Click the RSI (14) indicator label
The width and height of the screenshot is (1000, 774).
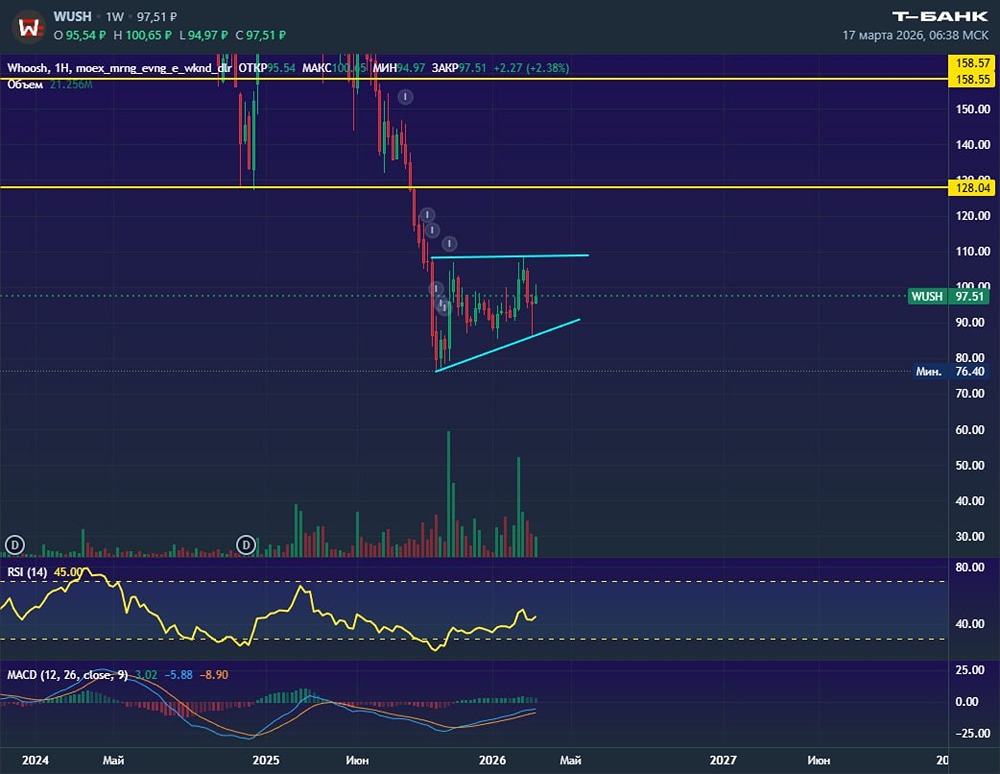[x=27, y=572]
